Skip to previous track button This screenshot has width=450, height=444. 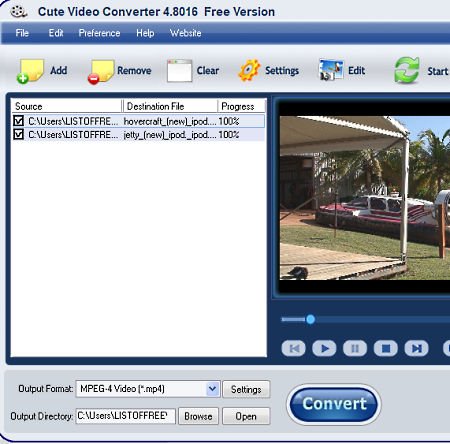coord(293,349)
